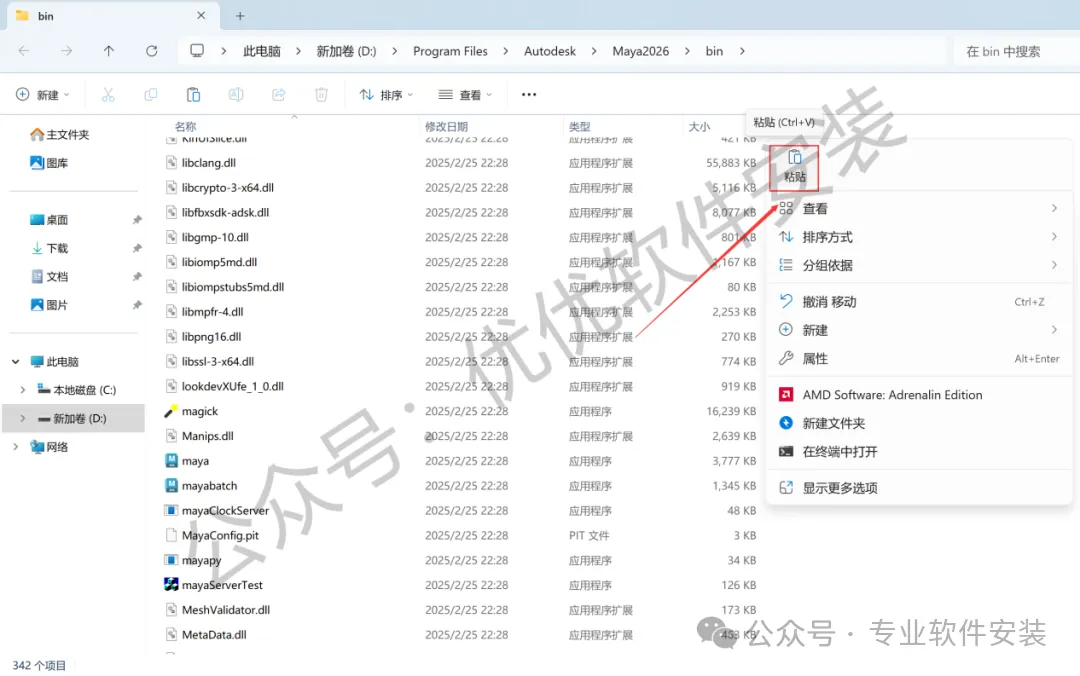Open 主文件夹 home in sidebar
1080x676 pixels.
60,134
